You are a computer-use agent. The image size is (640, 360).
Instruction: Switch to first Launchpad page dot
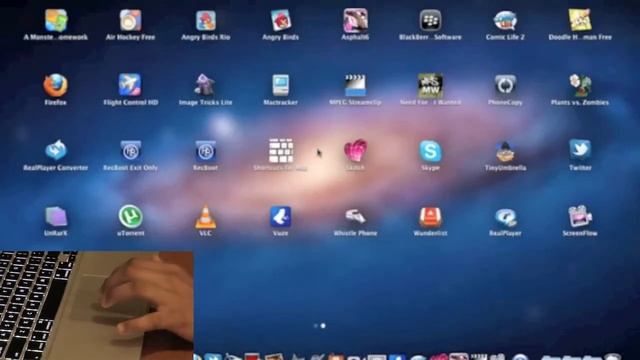coord(316,326)
